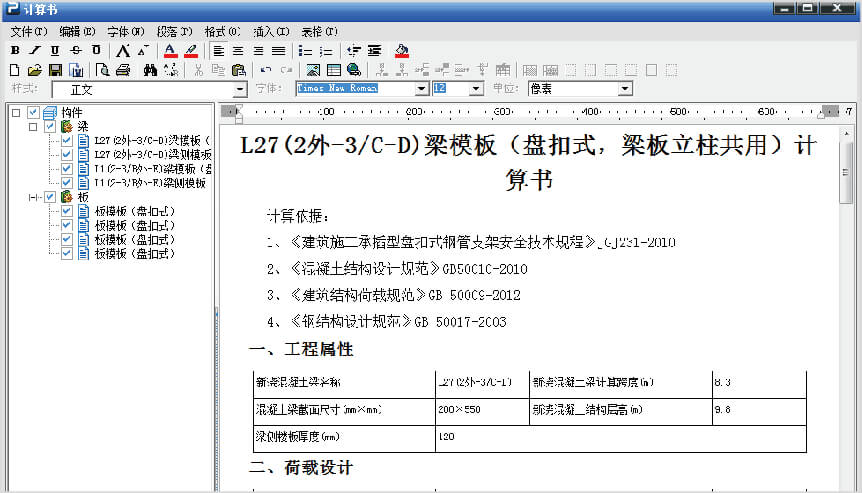Toggle bold formatting in the toolbar
The height and width of the screenshot is (493, 862).
(15, 50)
